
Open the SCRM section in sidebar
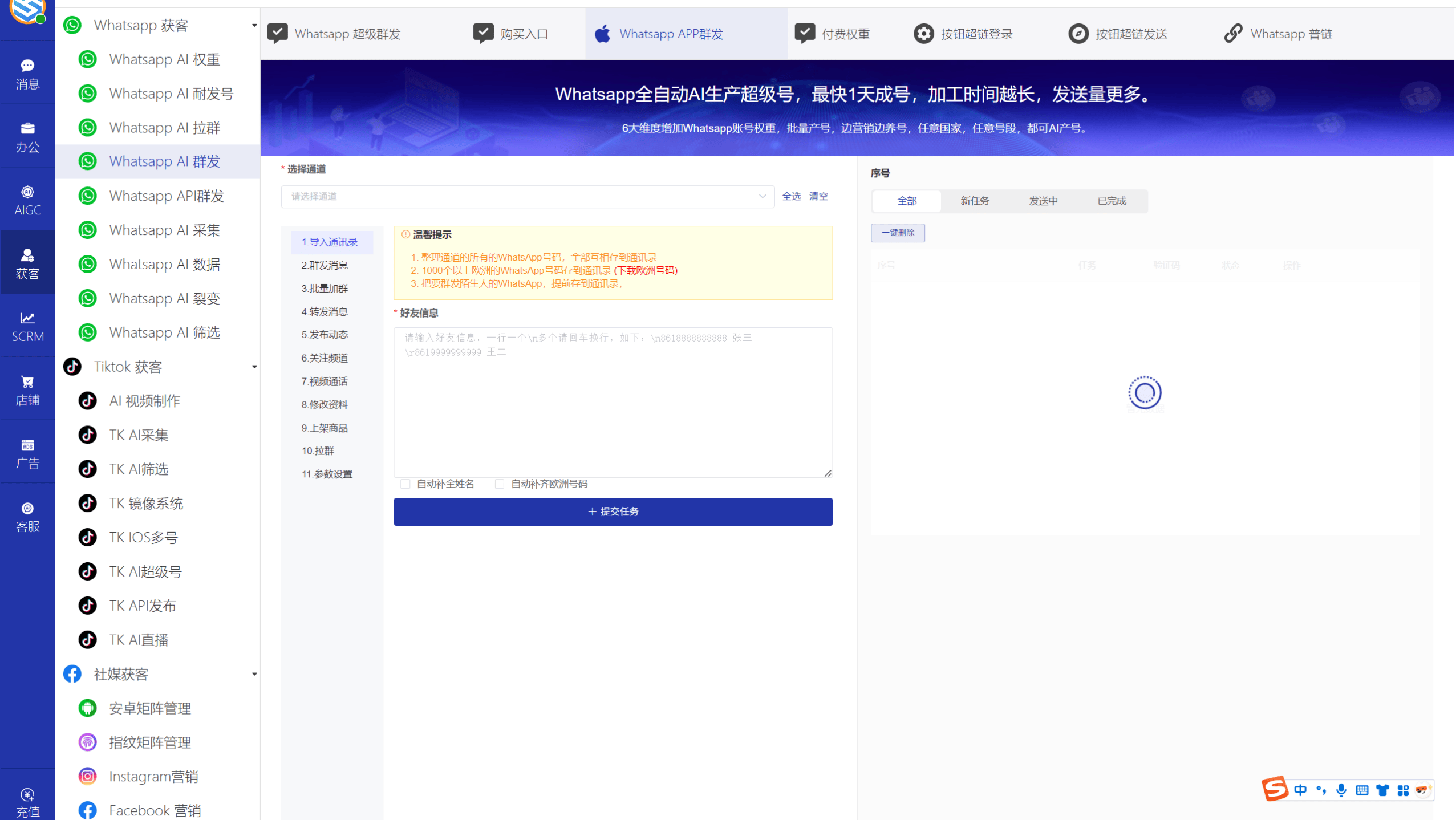(27, 326)
